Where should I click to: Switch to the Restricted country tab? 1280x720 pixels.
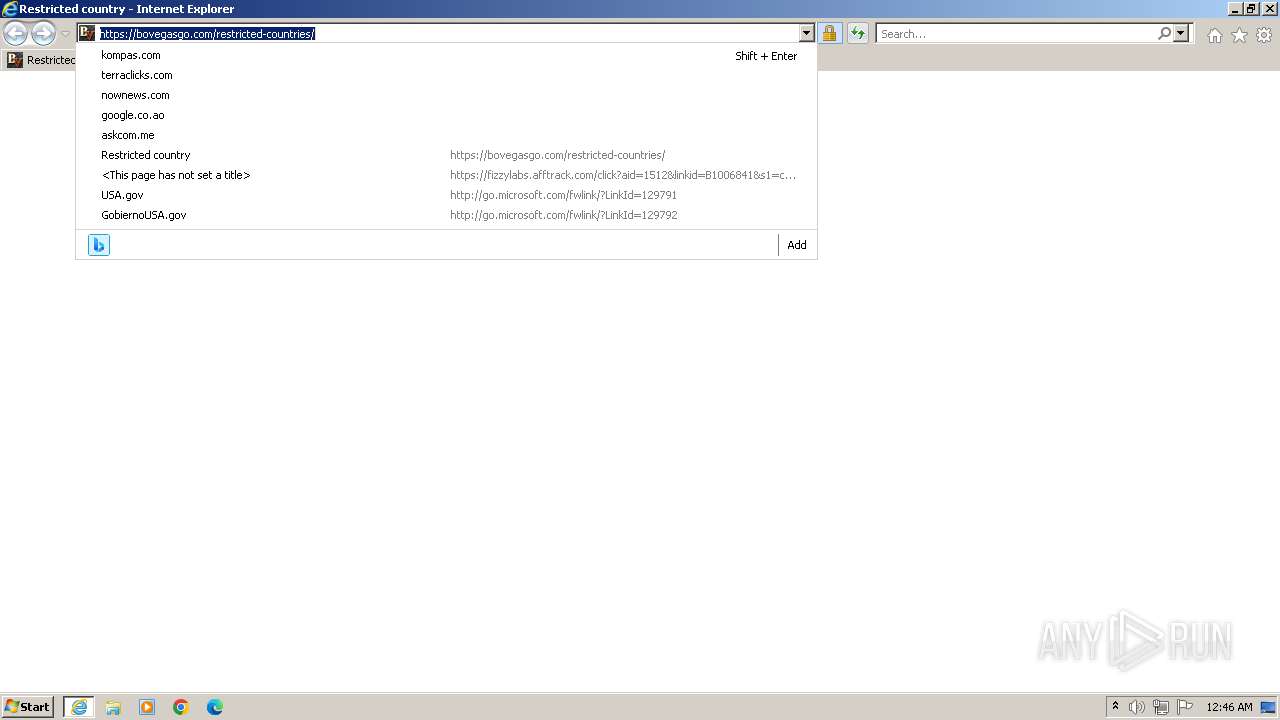point(40,60)
